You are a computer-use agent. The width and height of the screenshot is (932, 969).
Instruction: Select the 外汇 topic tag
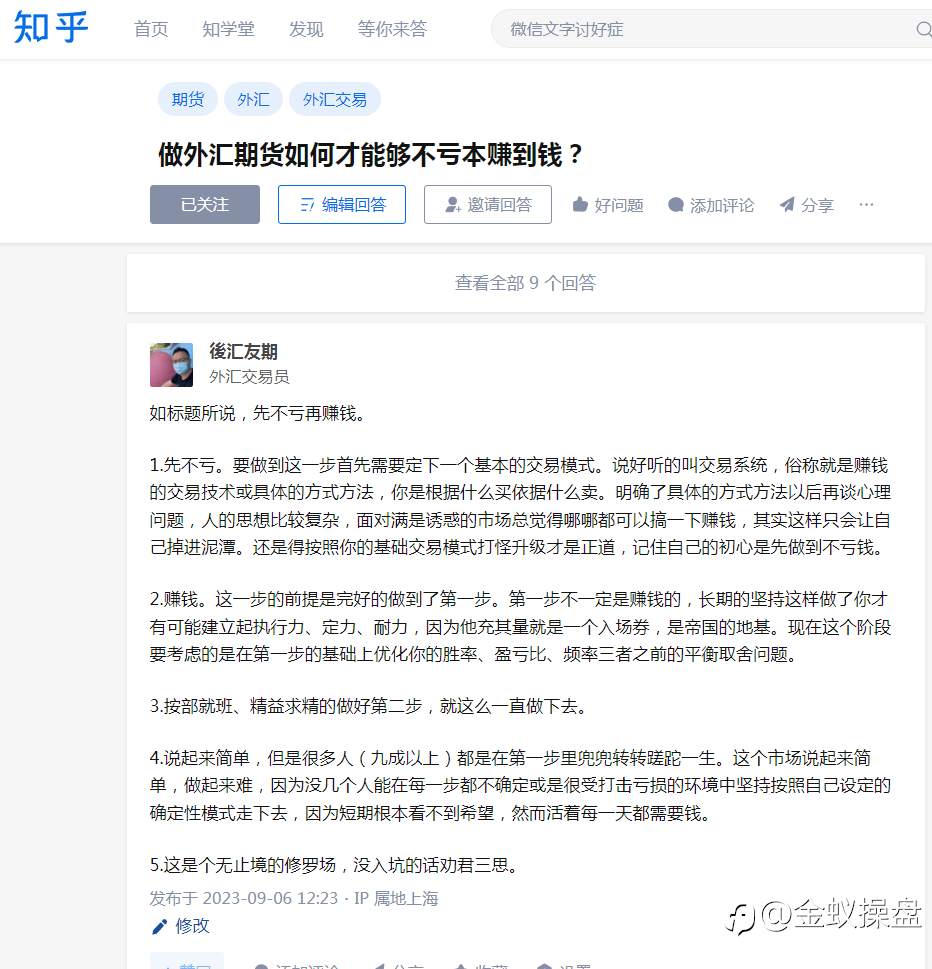[x=253, y=99]
